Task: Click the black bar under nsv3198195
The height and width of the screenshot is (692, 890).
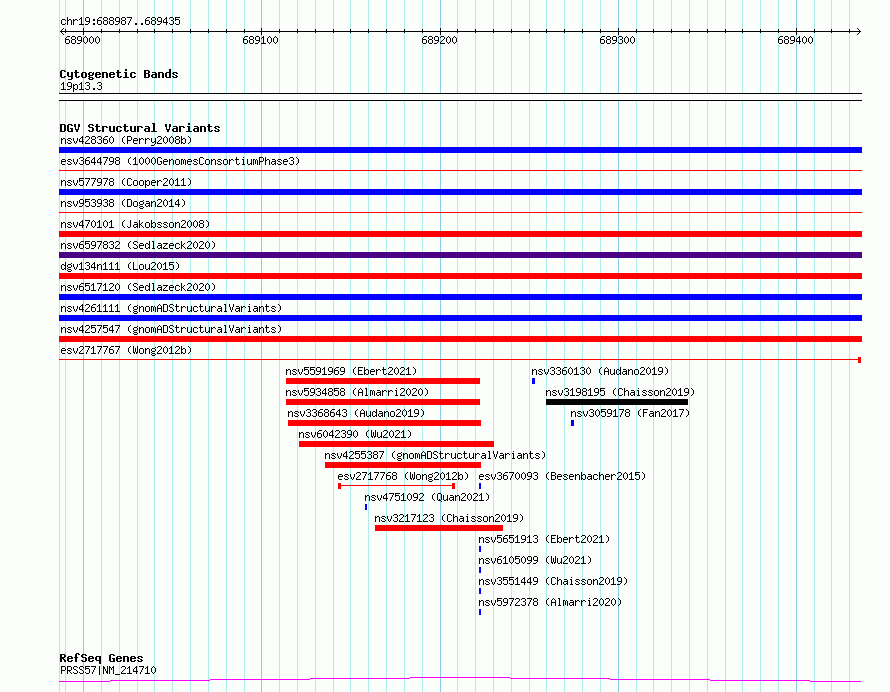Action: pos(617,402)
